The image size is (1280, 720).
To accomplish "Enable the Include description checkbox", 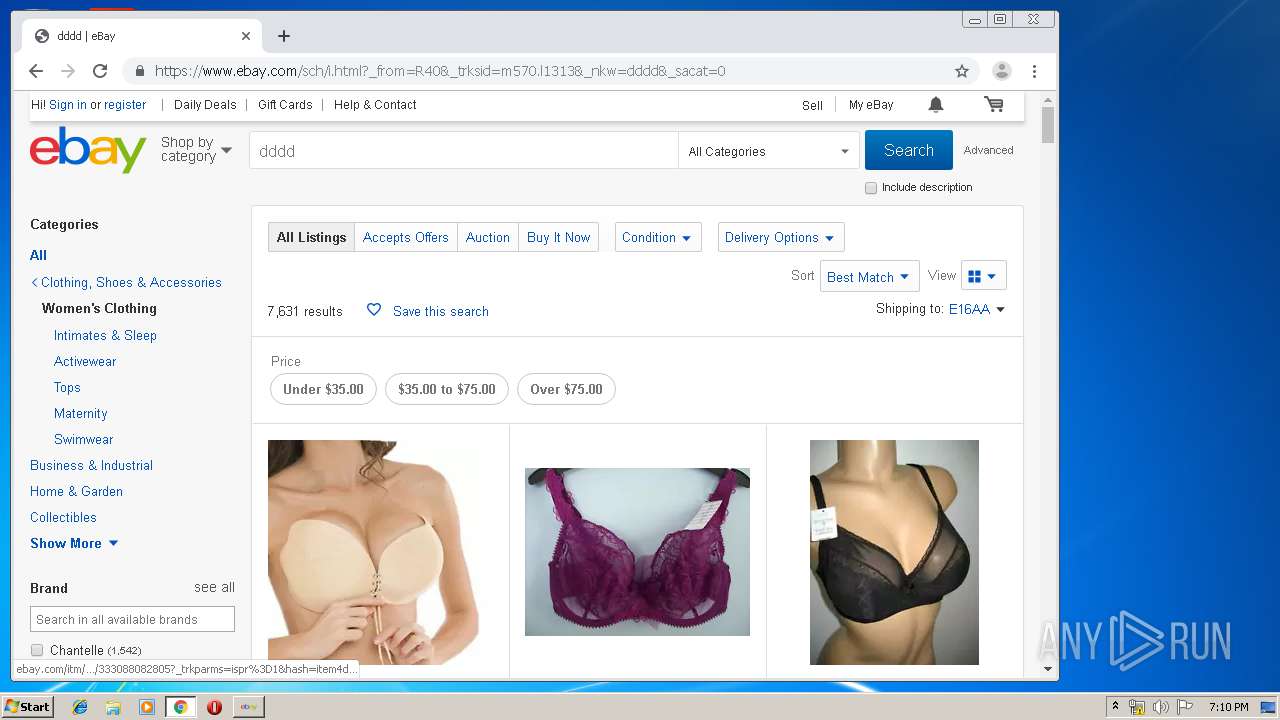I will click(x=871, y=188).
